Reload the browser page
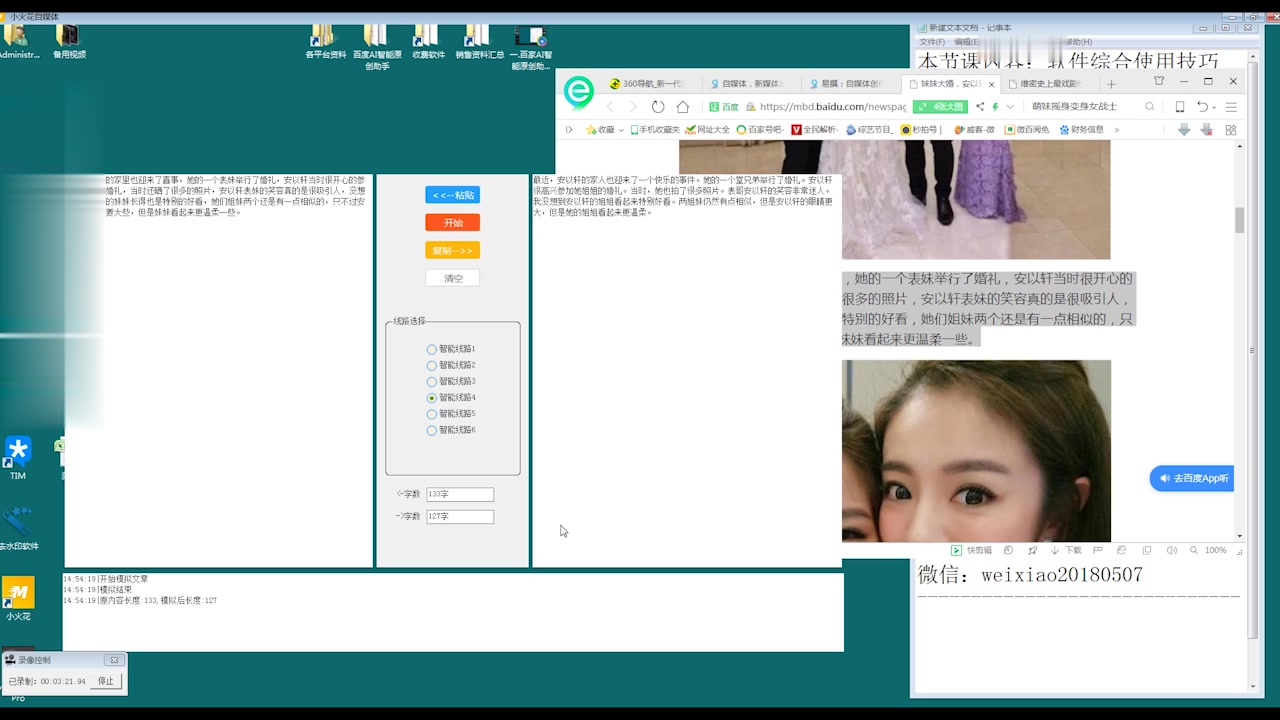 pos(658,106)
